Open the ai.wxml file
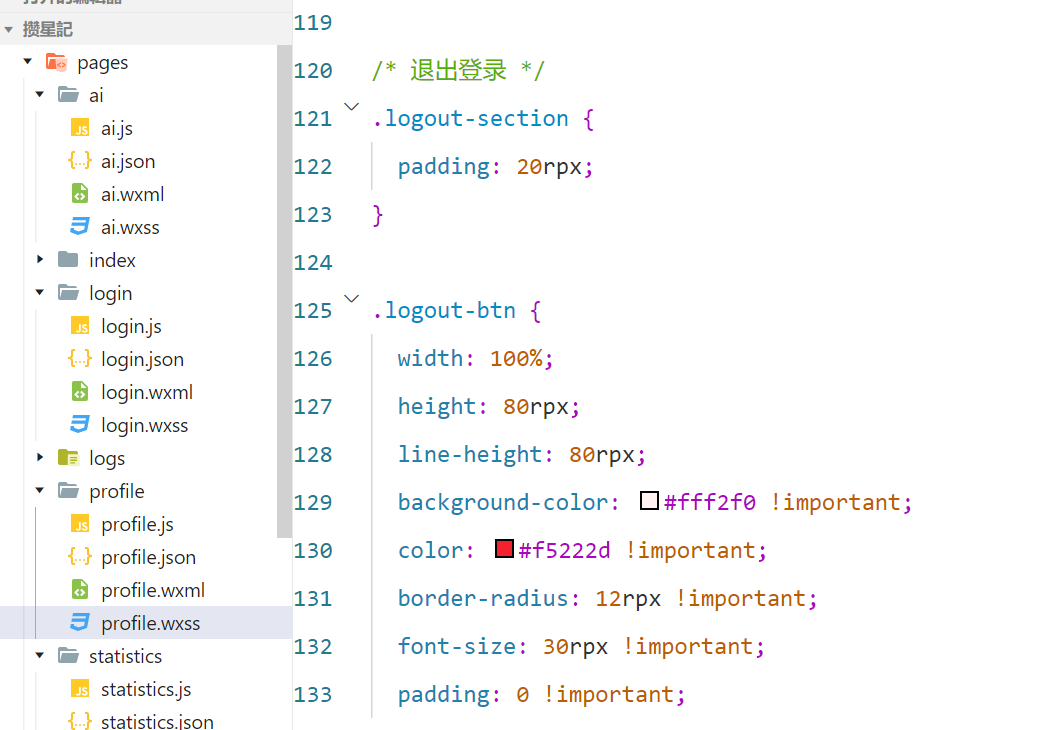The width and height of the screenshot is (1051, 730). [133, 194]
